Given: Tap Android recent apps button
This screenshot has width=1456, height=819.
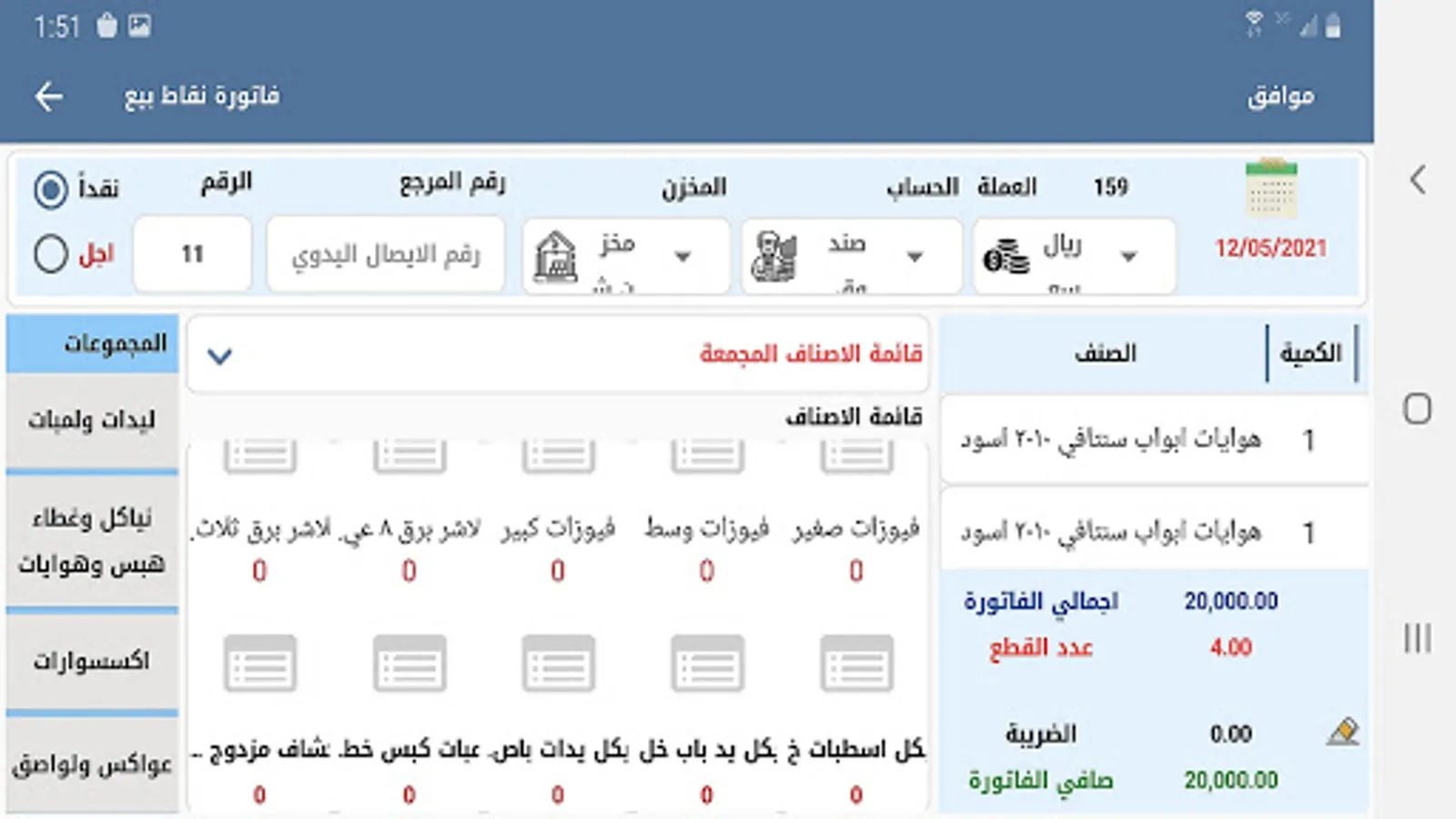Looking at the screenshot, I should point(1418,638).
